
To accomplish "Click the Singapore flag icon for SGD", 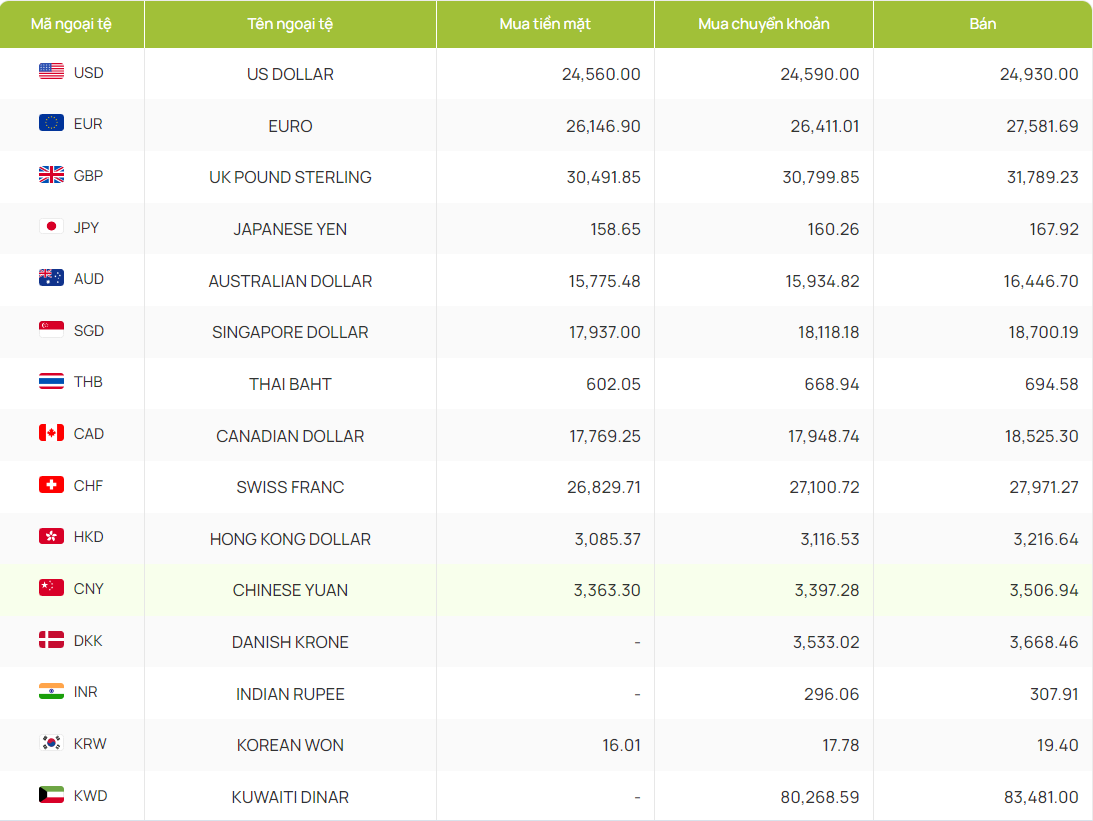I will [51, 330].
